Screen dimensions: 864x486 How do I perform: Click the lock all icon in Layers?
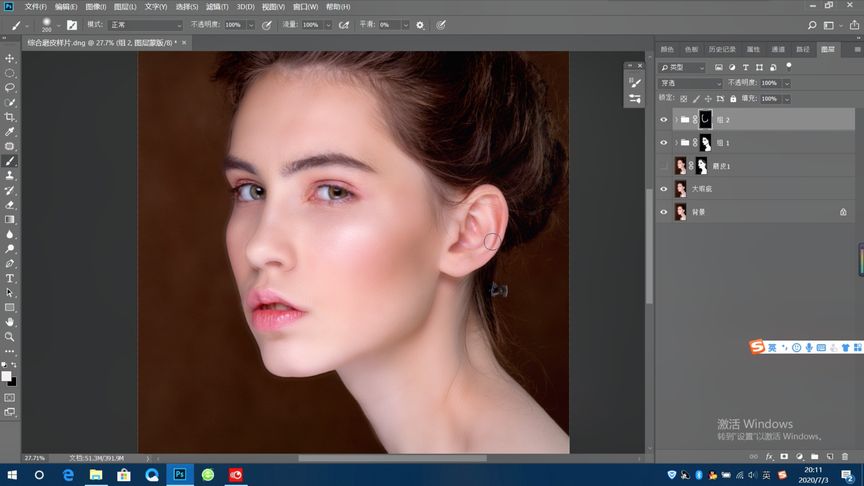(734, 99)
